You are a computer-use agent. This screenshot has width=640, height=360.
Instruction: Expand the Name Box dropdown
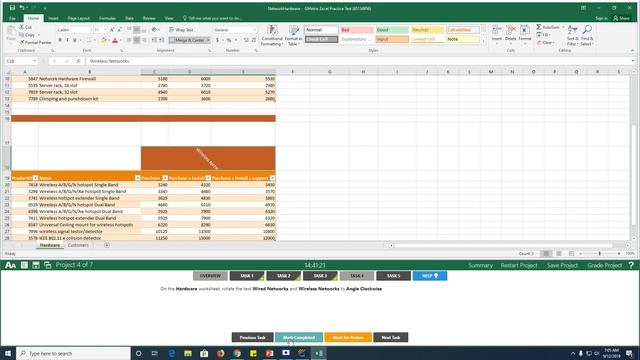click(x=35, y=61)
